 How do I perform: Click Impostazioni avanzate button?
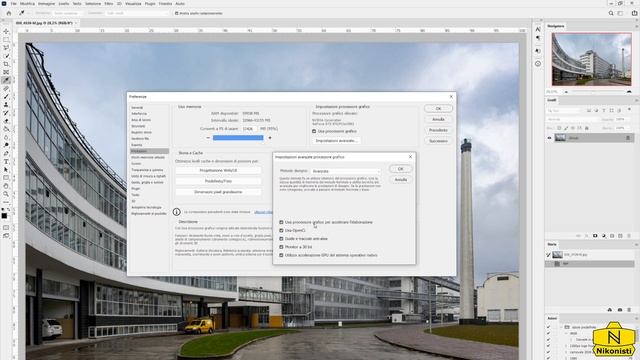click(x=336, y=141)
